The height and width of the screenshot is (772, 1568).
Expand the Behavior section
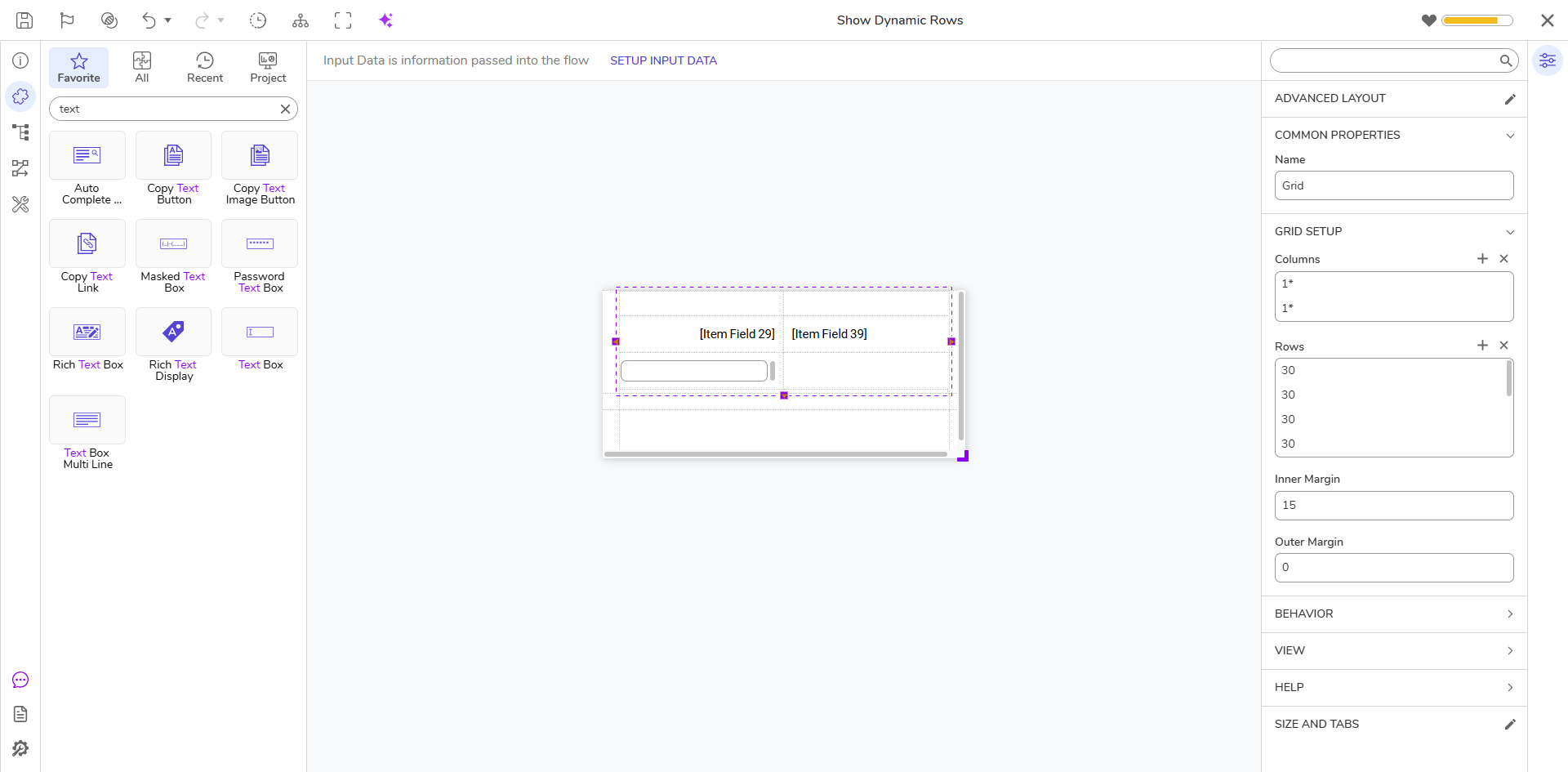(x=1394, y=614)
